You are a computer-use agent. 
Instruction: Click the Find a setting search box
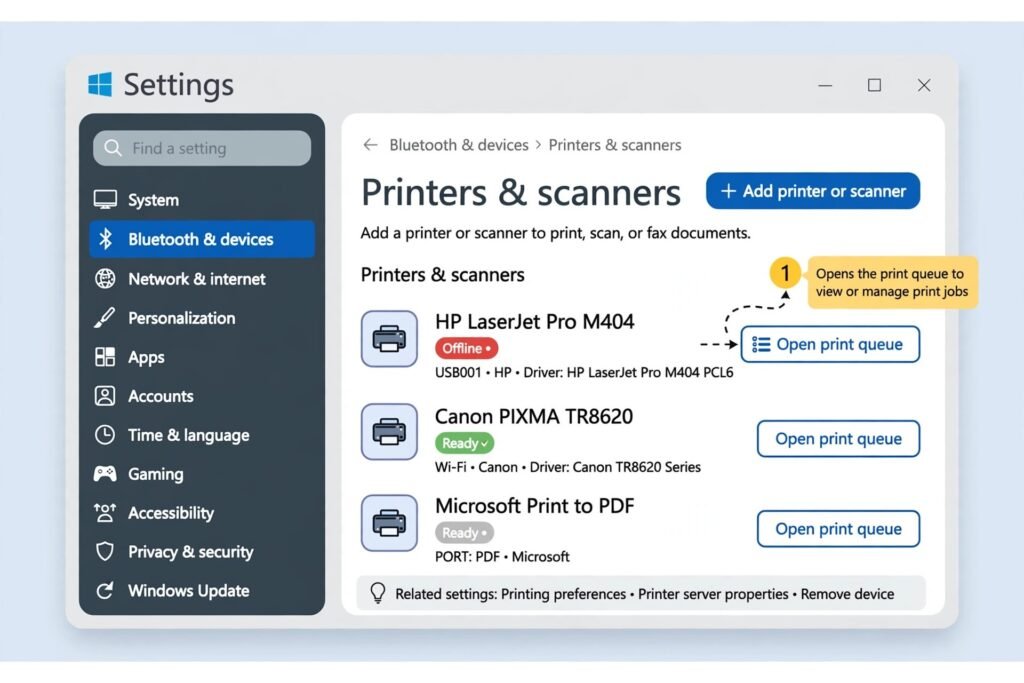(x=202, y=148)
